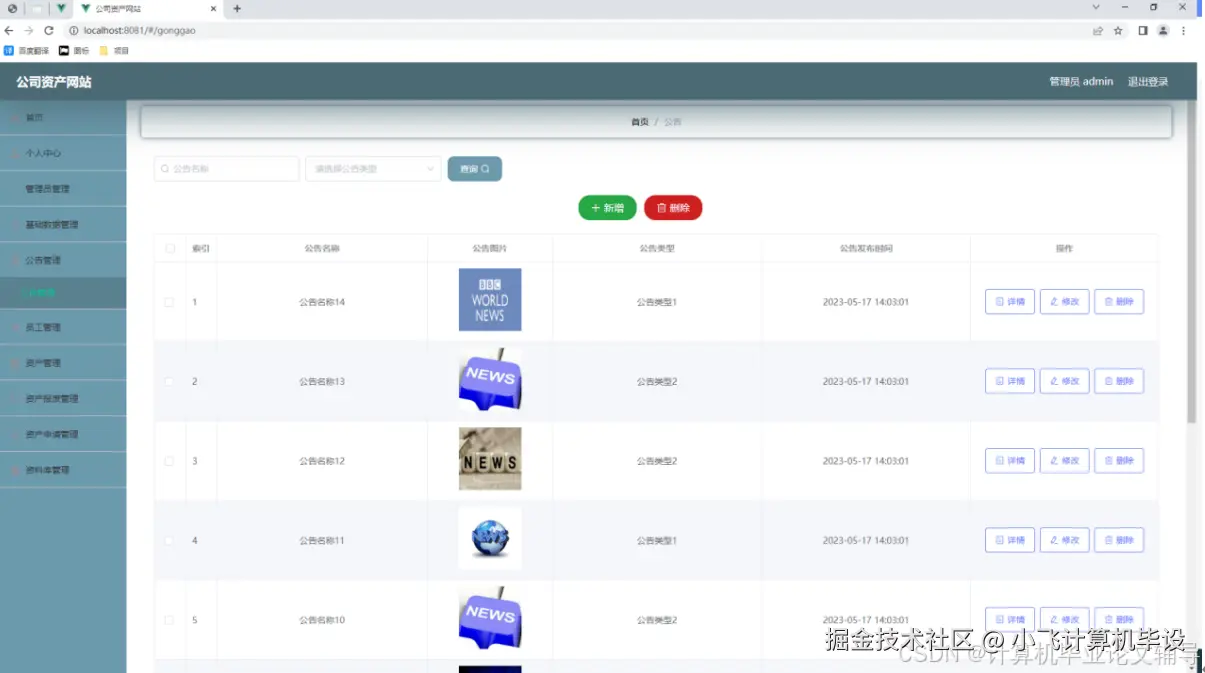Click the 公告名称 column header
1205x673 pixels.
(x=322, y=248)
